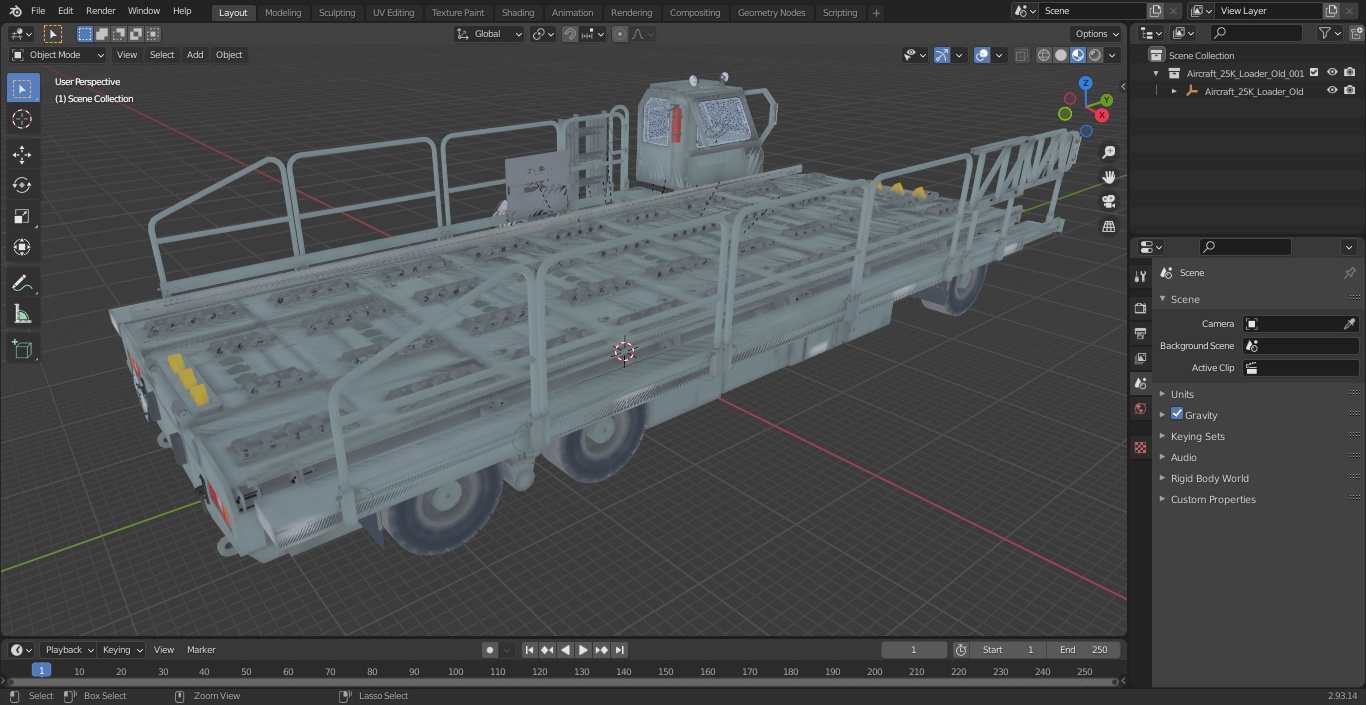The width and height of the screenshot is (1366, 705).
Task: Jump to the end frame
Action: click(620, 650)
